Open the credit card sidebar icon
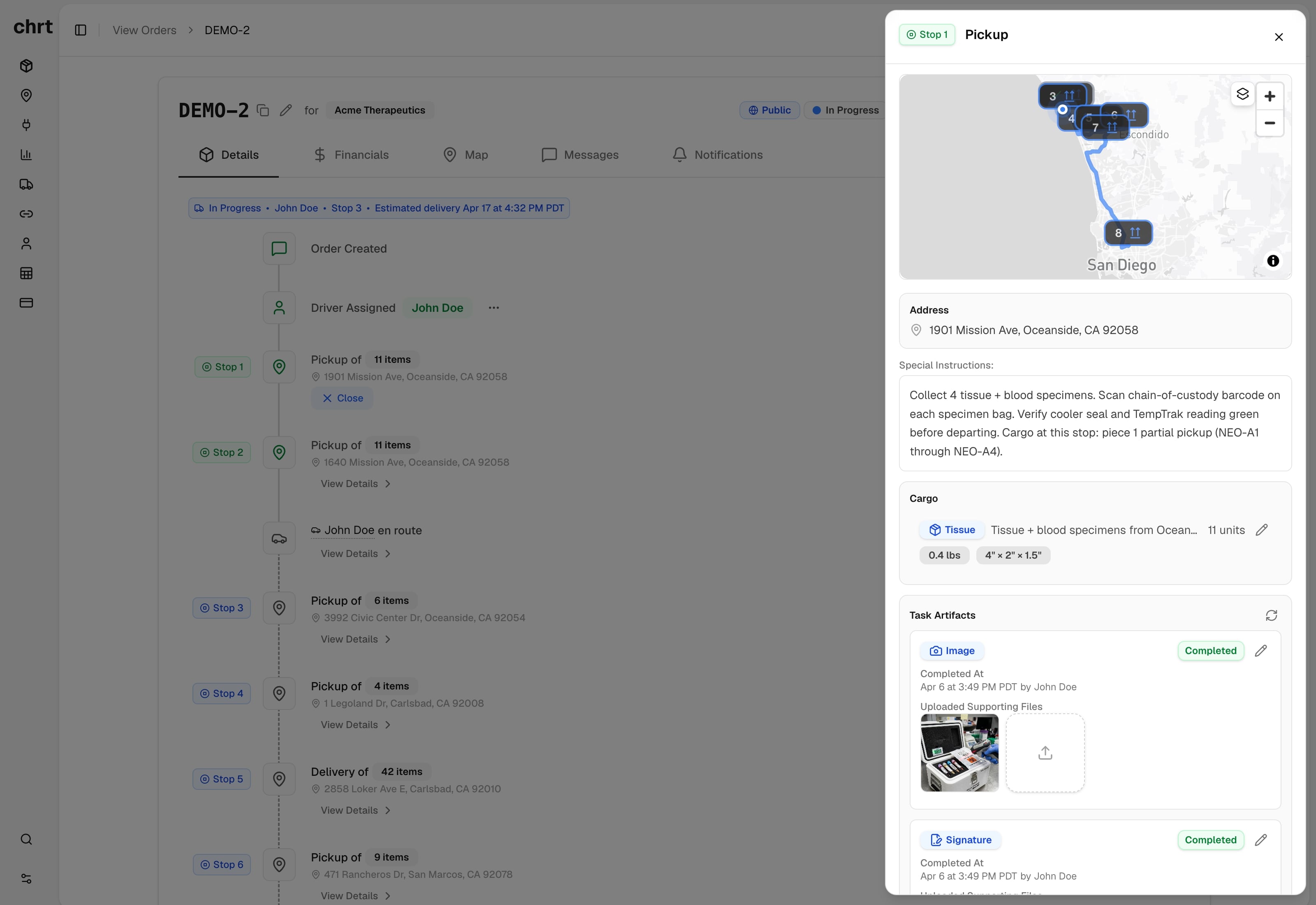This screenshot has width=1316, height=905. pyautogui.click(x=26, y=302)
